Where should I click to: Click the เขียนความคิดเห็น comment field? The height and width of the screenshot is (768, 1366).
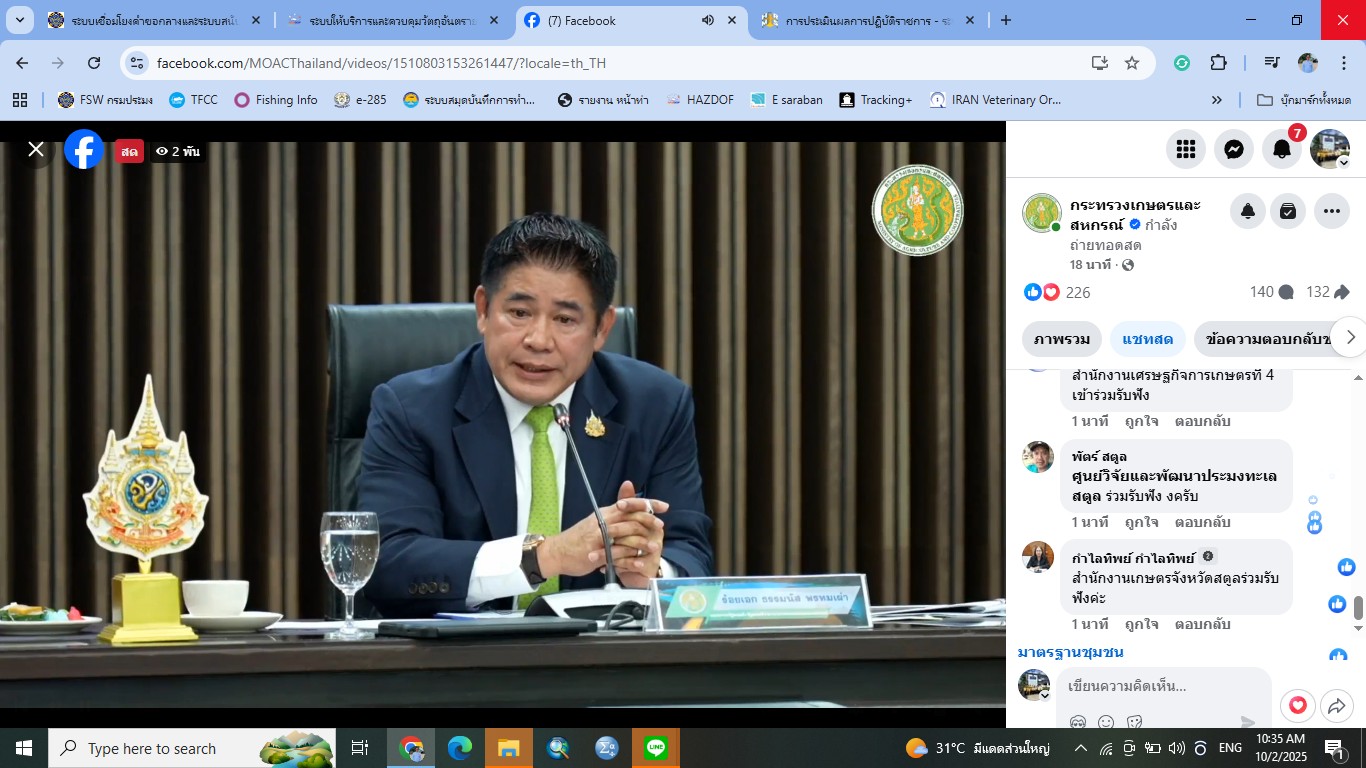[1160, 686]
